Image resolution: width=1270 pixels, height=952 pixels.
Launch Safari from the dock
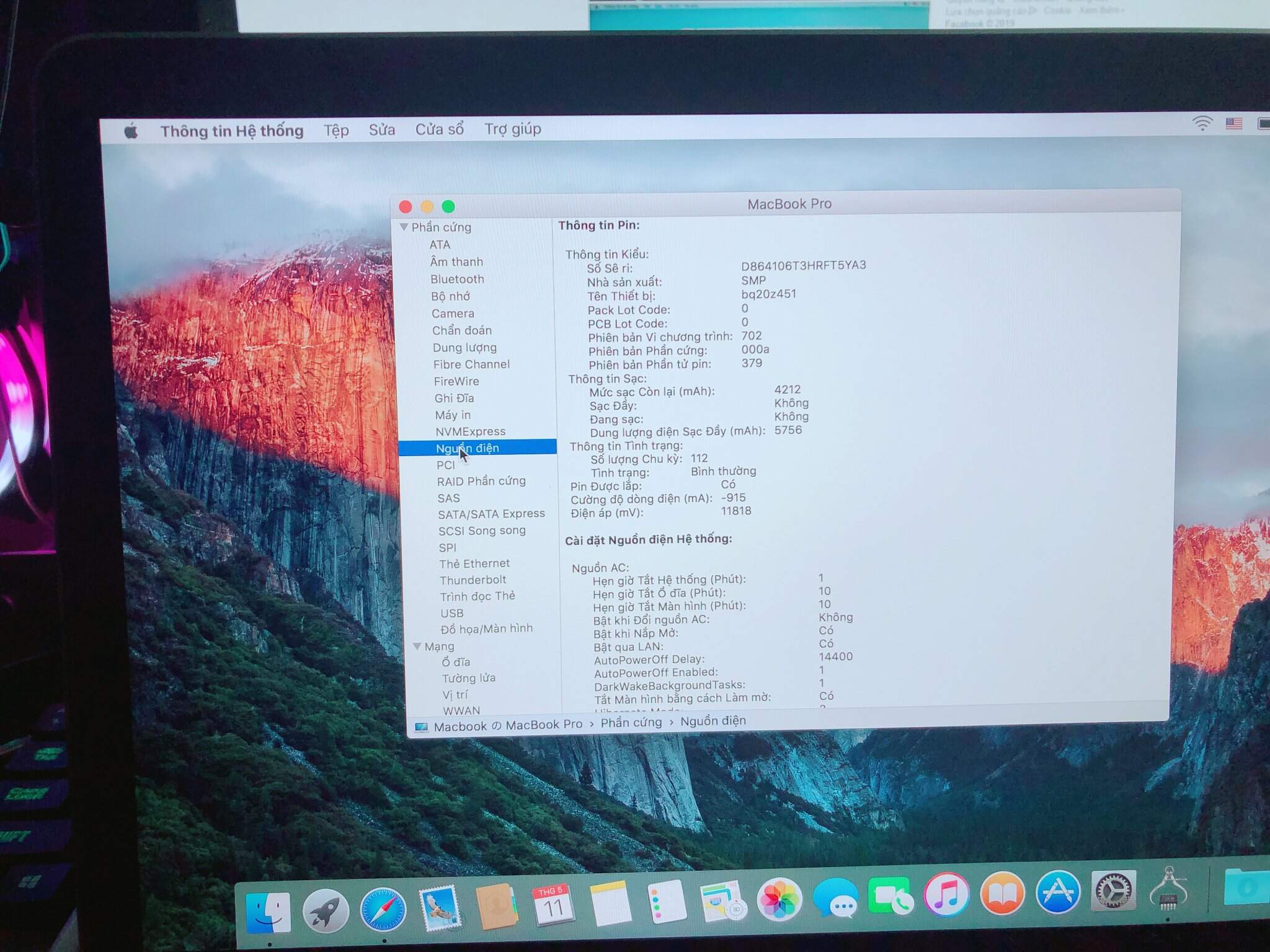click(x=383, y=910)
